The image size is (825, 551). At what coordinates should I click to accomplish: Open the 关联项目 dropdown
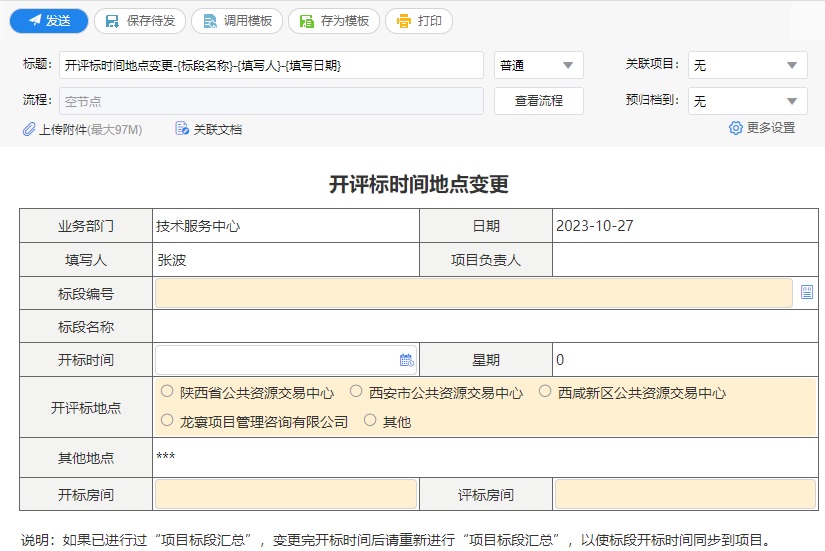[748, 65]
